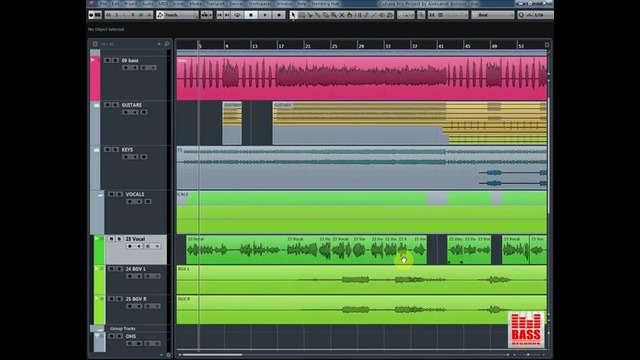This screenshot has height=360, width=640.
Task: Open the File menu
Action: [x=103, y=4]
